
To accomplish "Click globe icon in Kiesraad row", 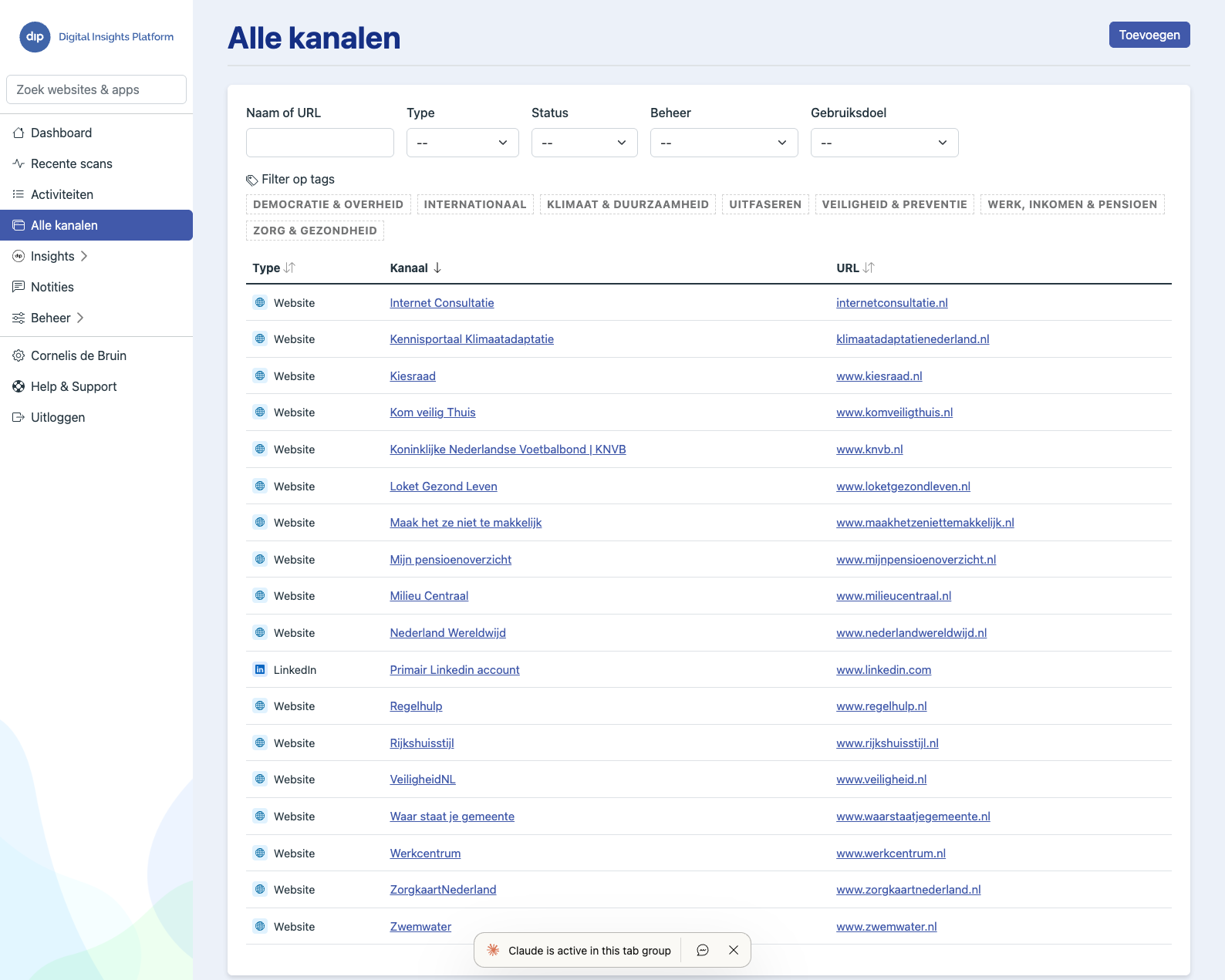I will (x=260, y=375).
